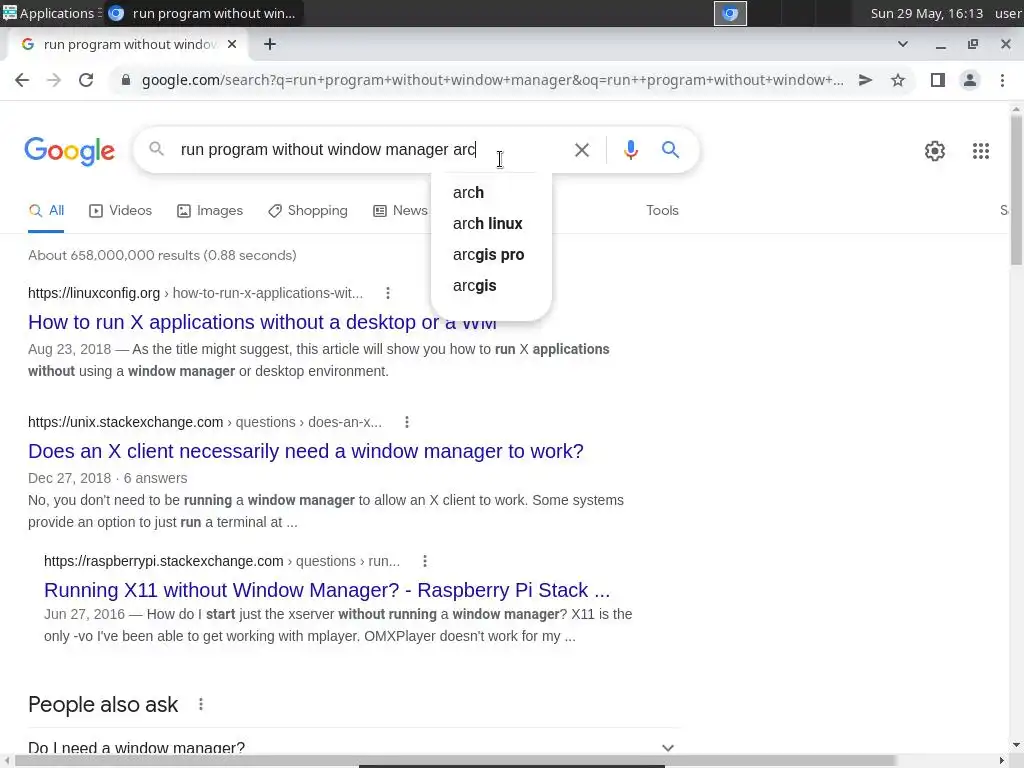Click the clock showing Sun 29 May
The height and width of the screenshot is (768, 1024).
point(926,13)
